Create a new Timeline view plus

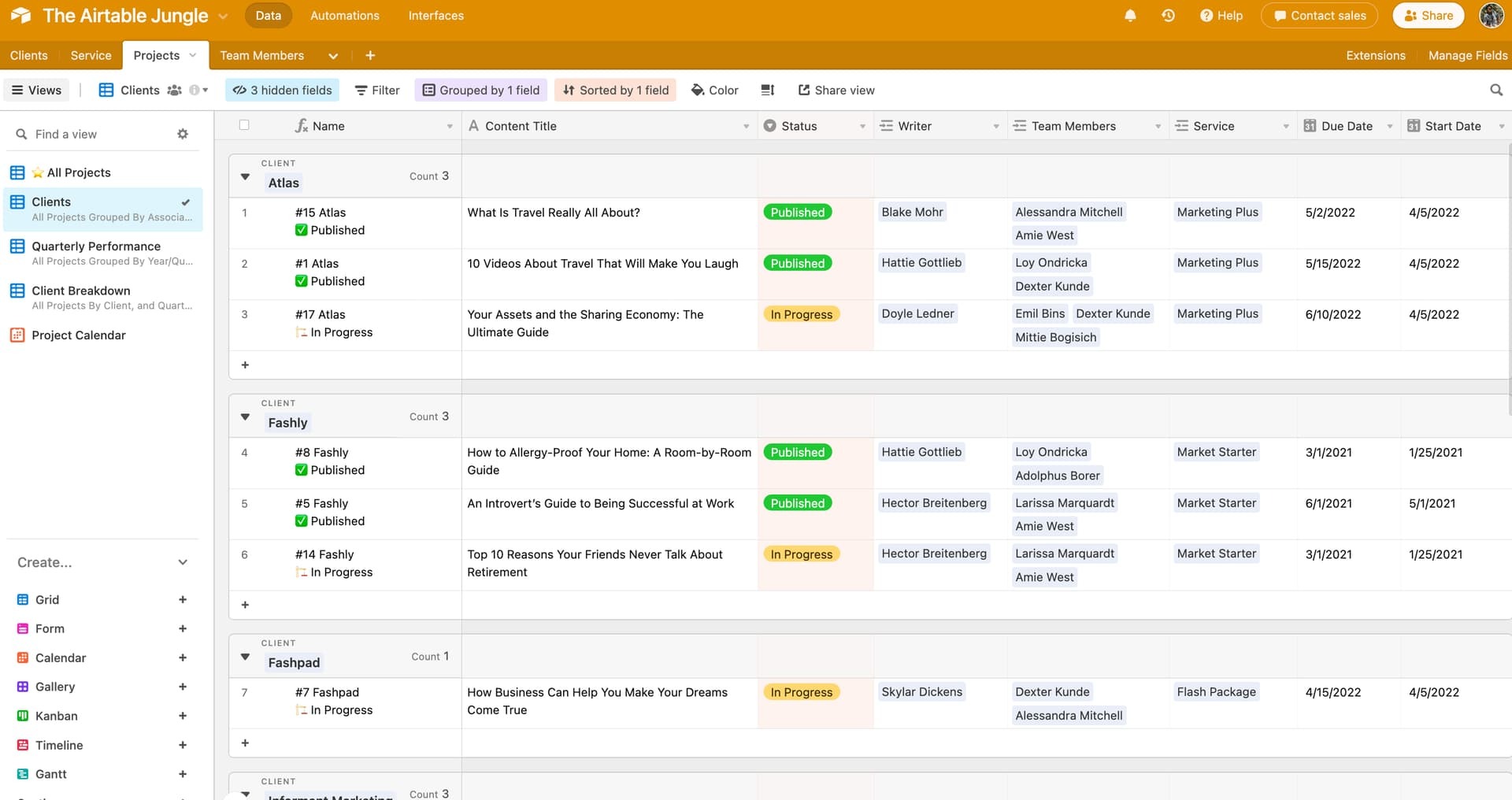tap(183, 745)
